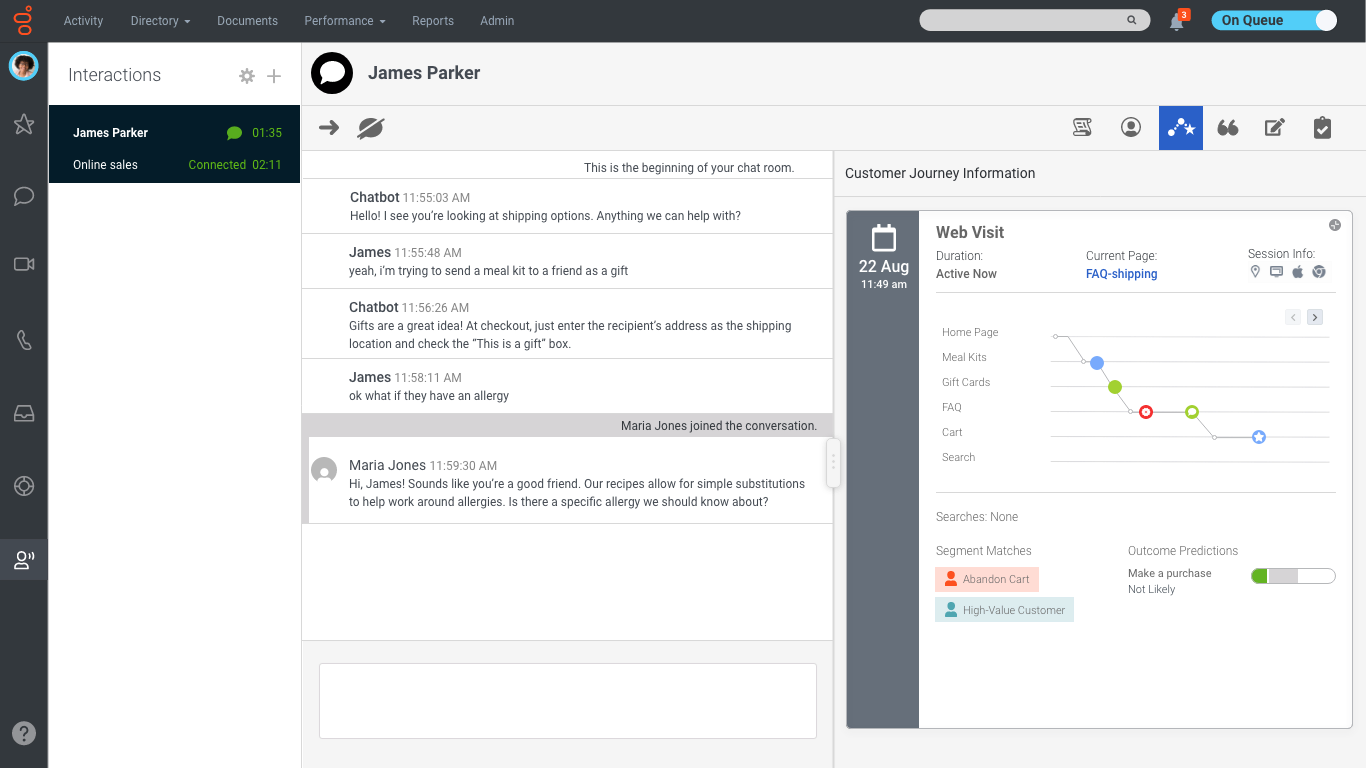Open the Performance dropdown
This screenshot has height=768, width=1366.
(x=344, y=20)
